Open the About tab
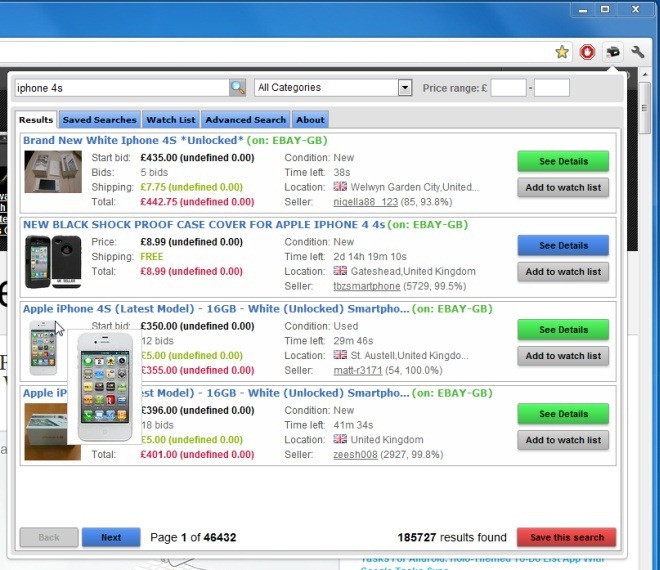The height and width of the screenshot is (570, 660). (310, 120)
